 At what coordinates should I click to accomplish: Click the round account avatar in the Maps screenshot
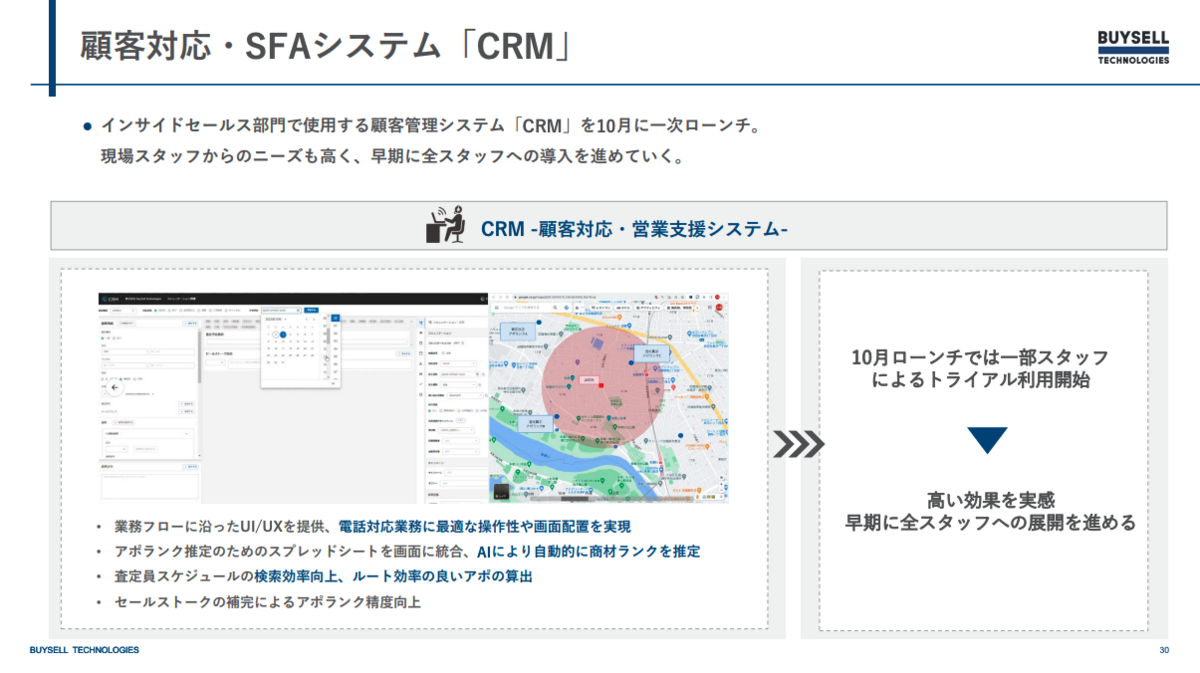click(719, 307)
